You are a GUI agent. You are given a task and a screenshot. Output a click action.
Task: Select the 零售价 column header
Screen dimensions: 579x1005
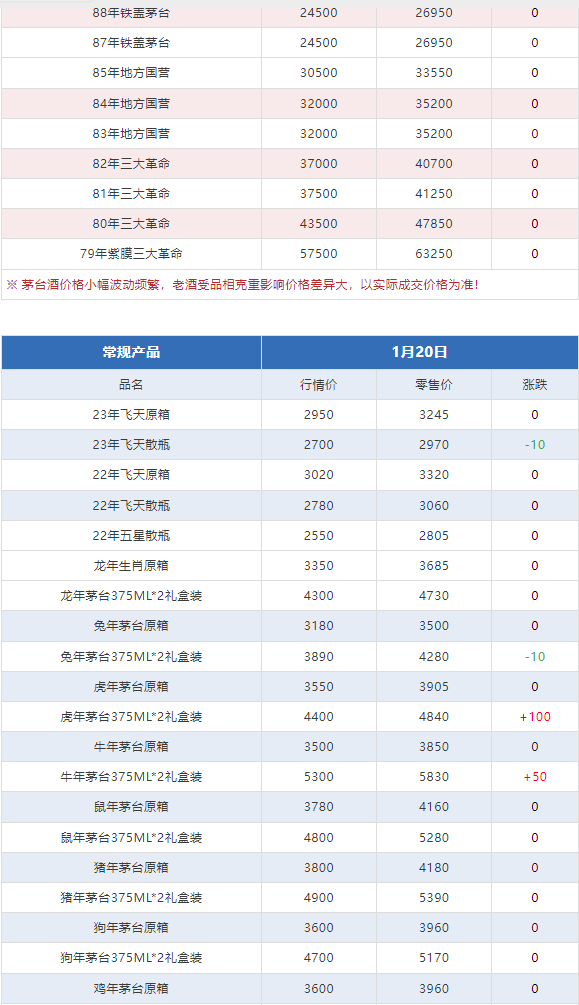[434, 385]
